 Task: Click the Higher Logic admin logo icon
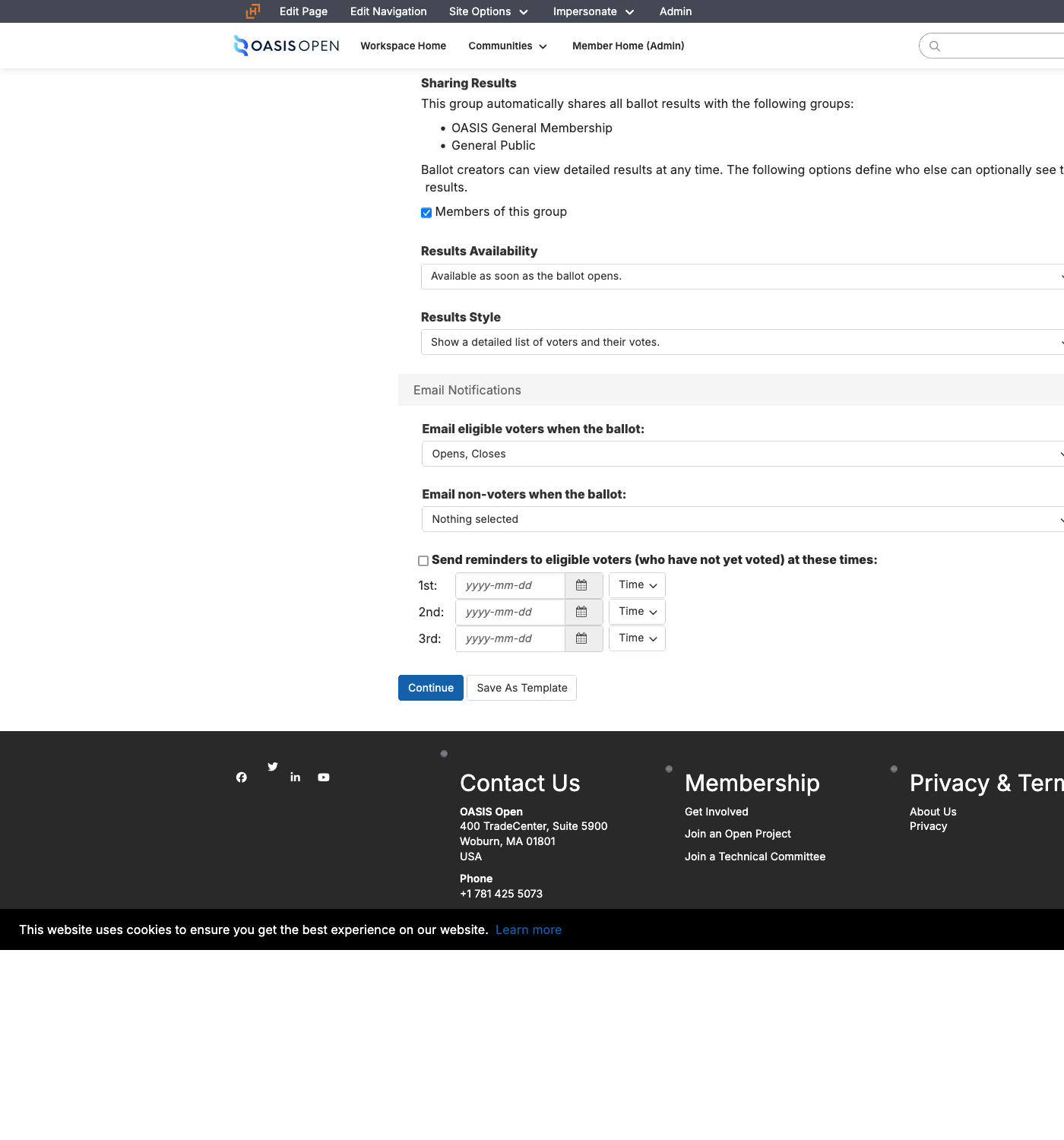(x=253, y=11)
